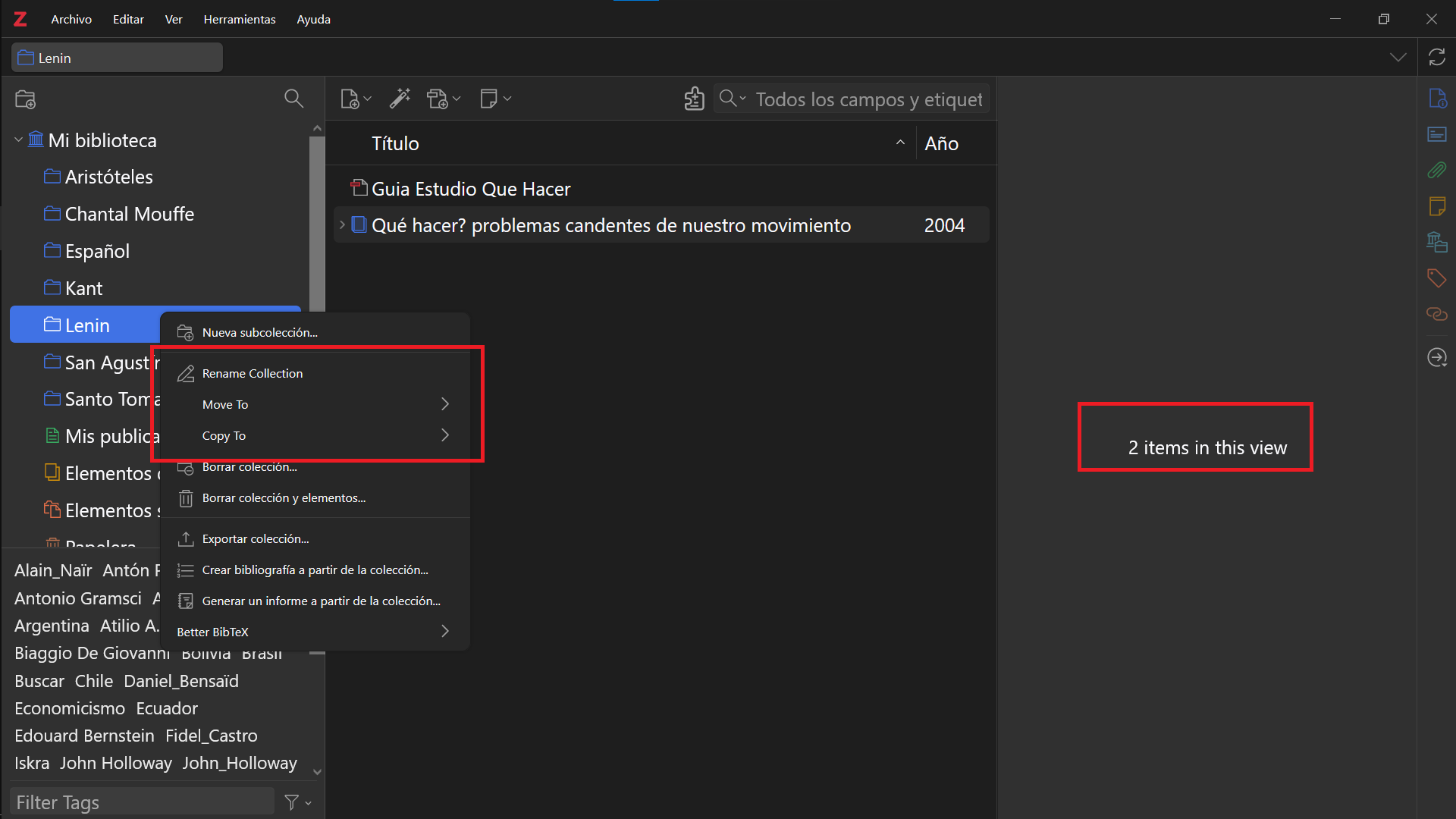
Task: Open the Attachments paperclip icon in the sidebar
Action: (1436, 170)
